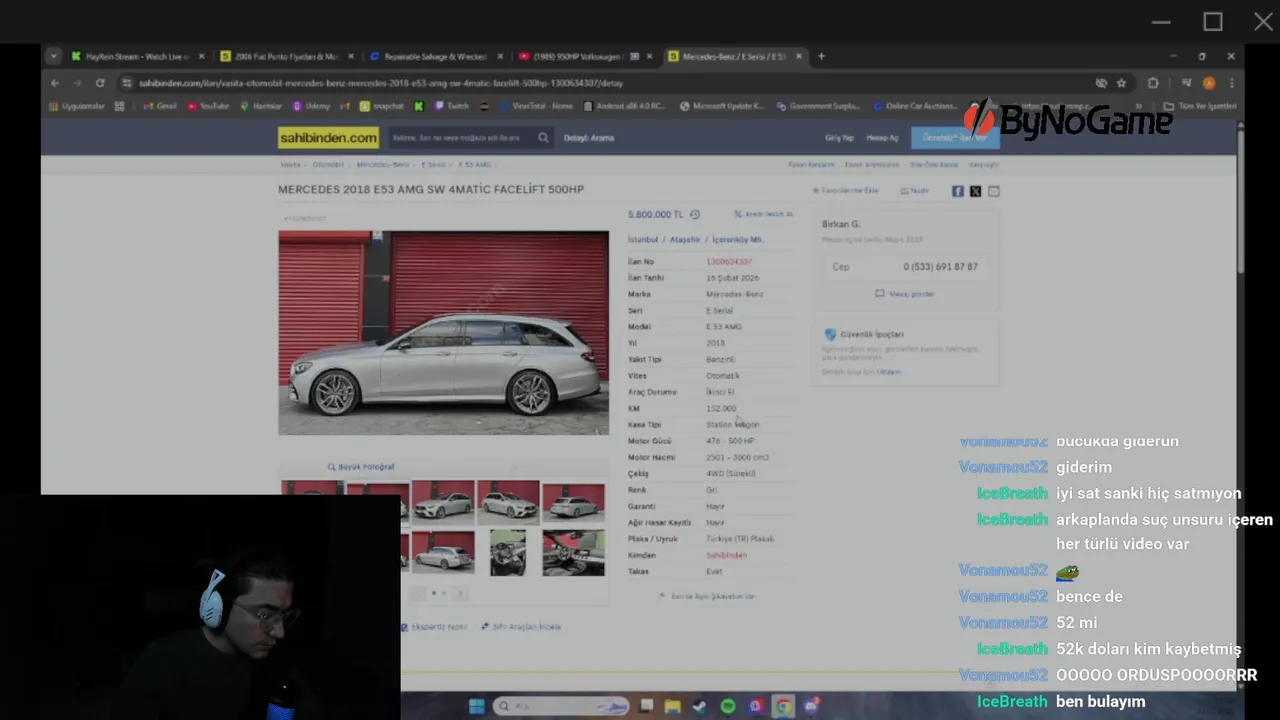Open Windows Start menu
The width and height of the screenshot is (1280, 720).
(x=477, y=706)
